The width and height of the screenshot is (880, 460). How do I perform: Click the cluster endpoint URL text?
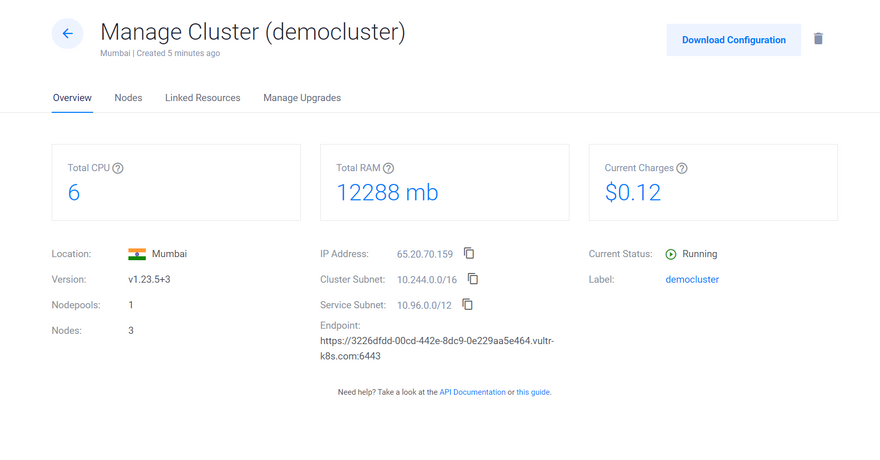(x=436, y=348)
